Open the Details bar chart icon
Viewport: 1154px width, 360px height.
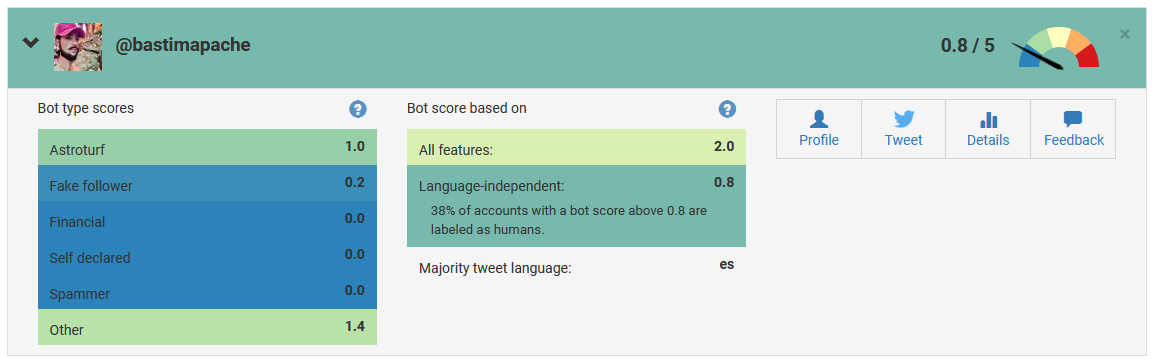click(988, 120)
